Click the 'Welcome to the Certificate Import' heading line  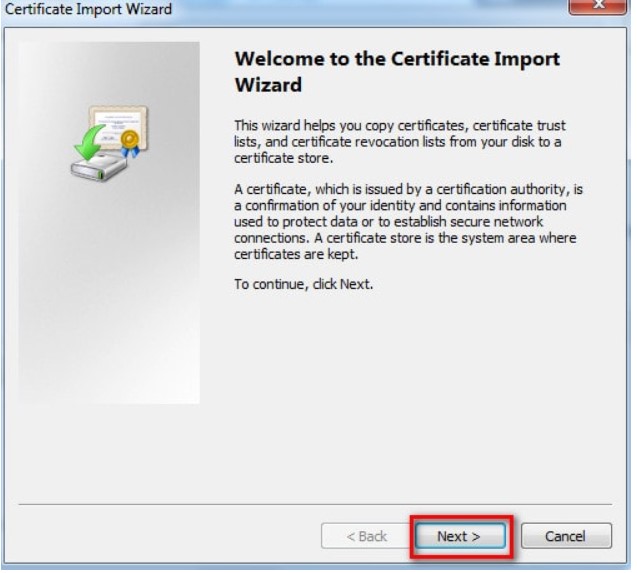(x=397, y=59)
